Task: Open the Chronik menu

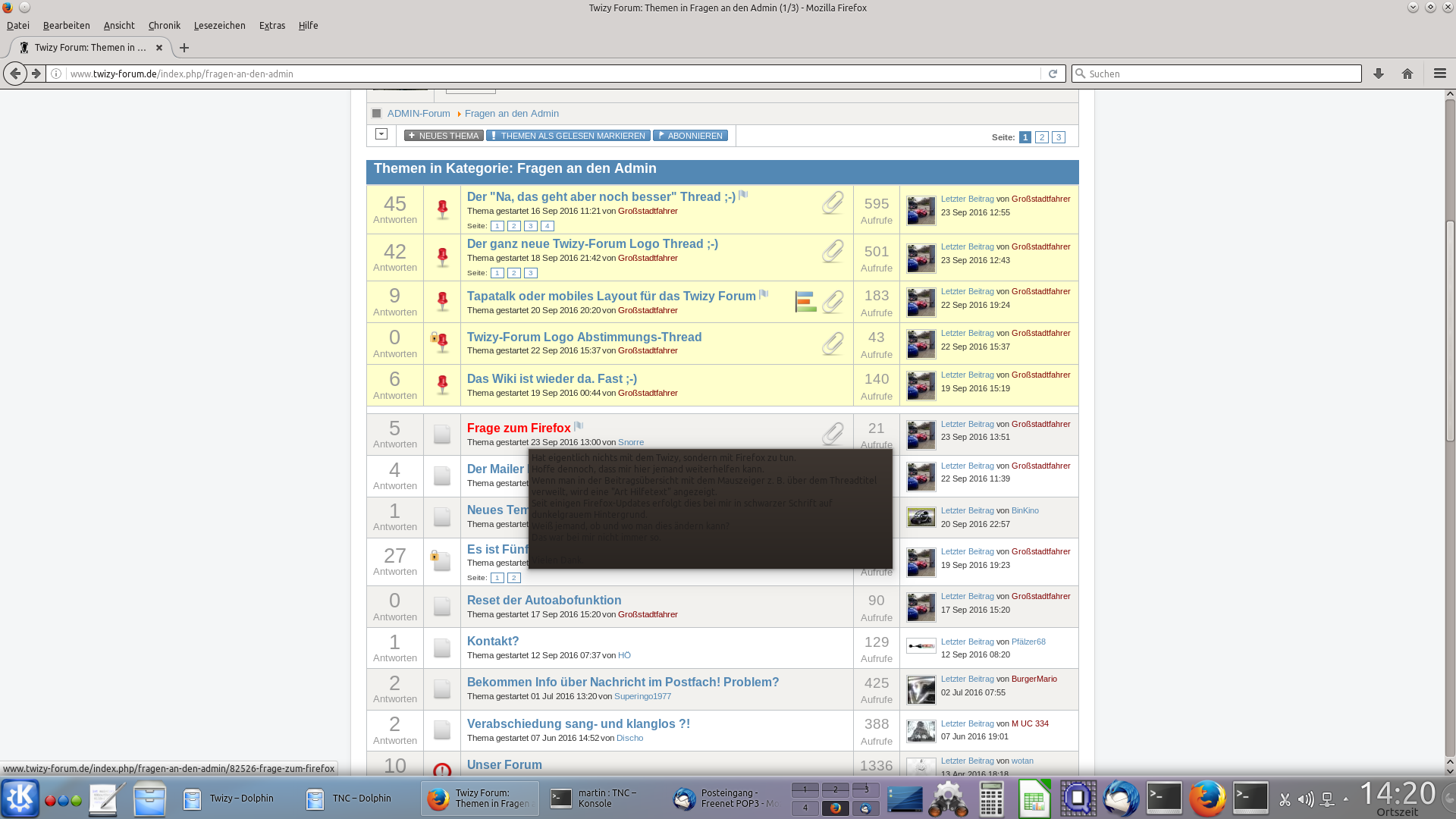Action: tap(164, 25)
